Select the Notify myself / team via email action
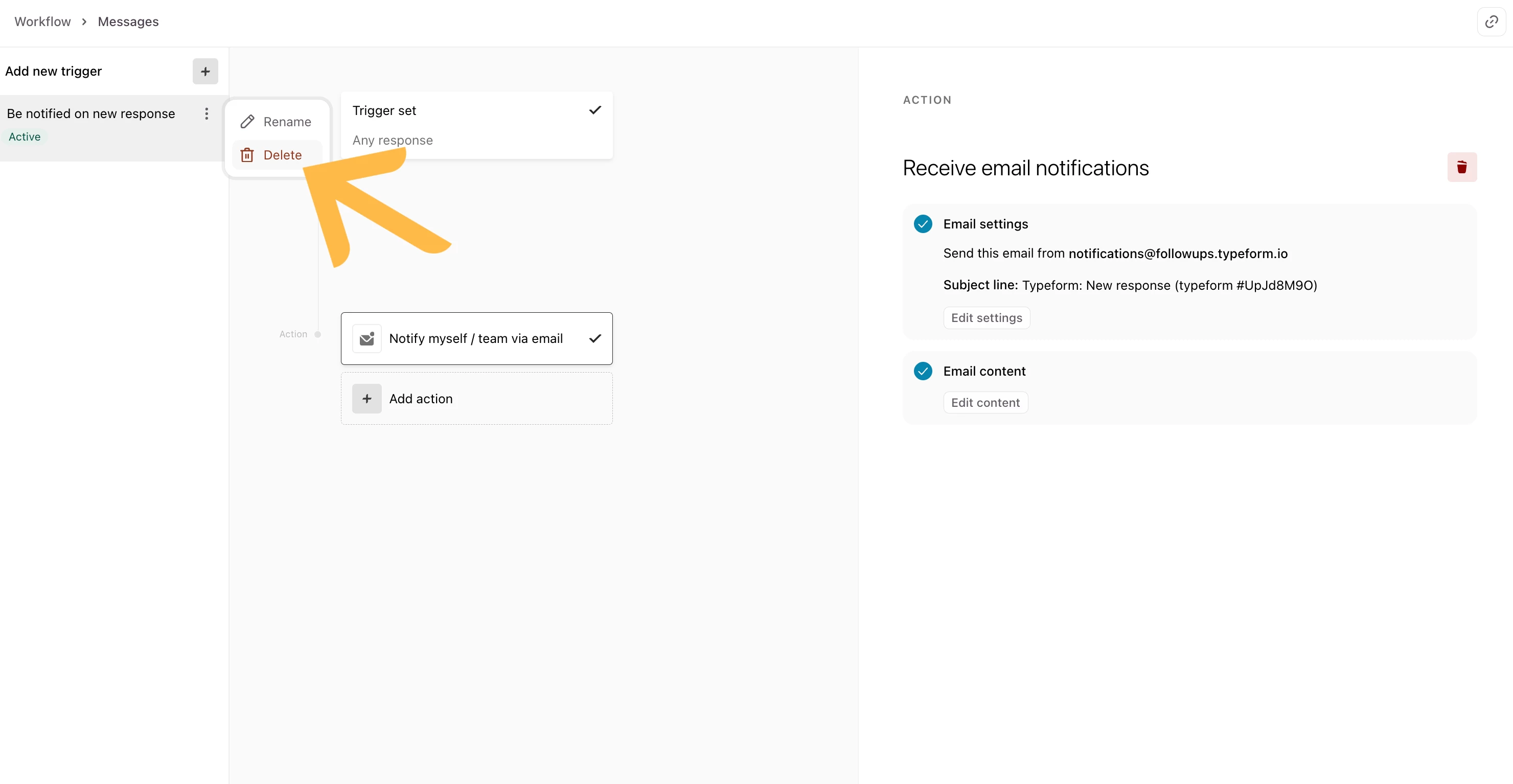Screen dimensions: 1513x784 (476, 338)
